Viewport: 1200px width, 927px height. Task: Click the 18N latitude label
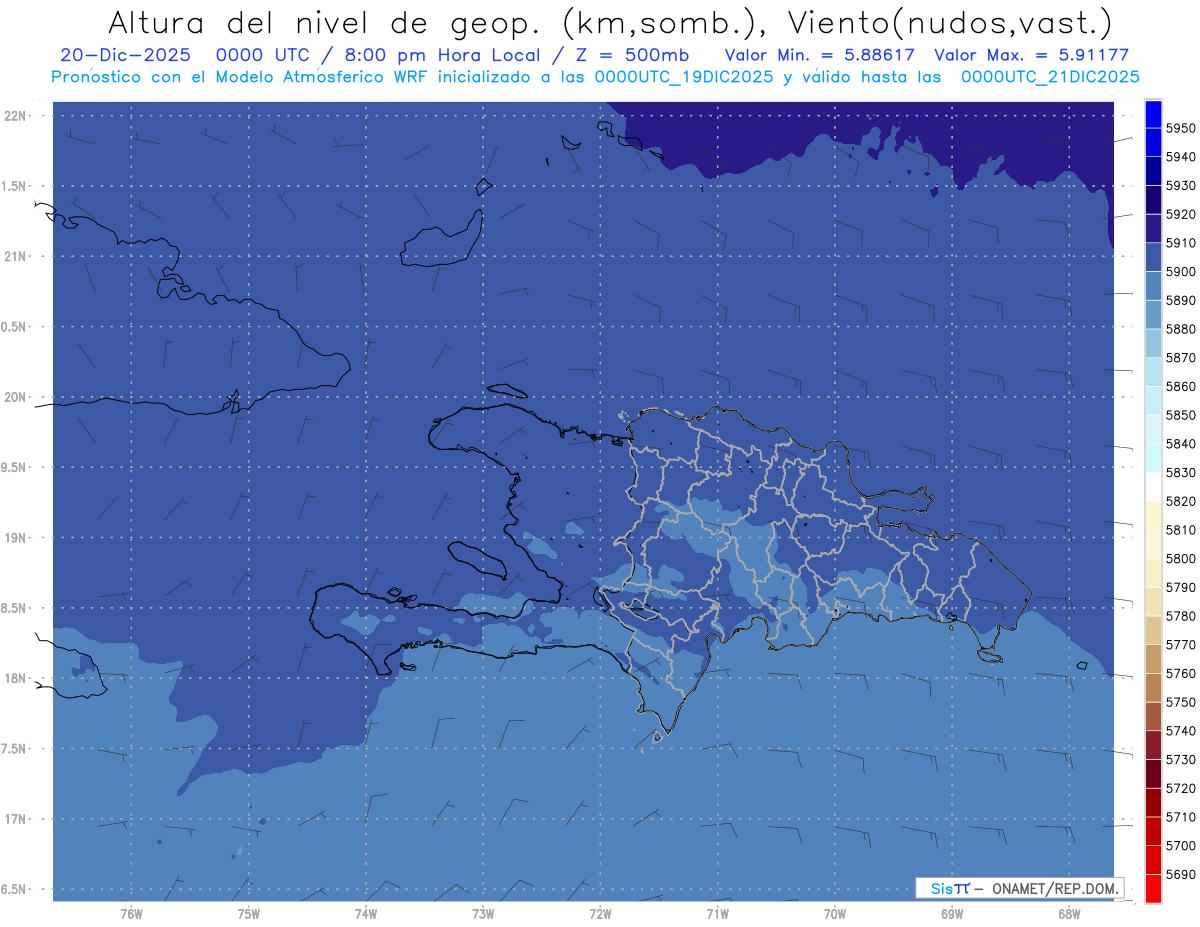15,678
